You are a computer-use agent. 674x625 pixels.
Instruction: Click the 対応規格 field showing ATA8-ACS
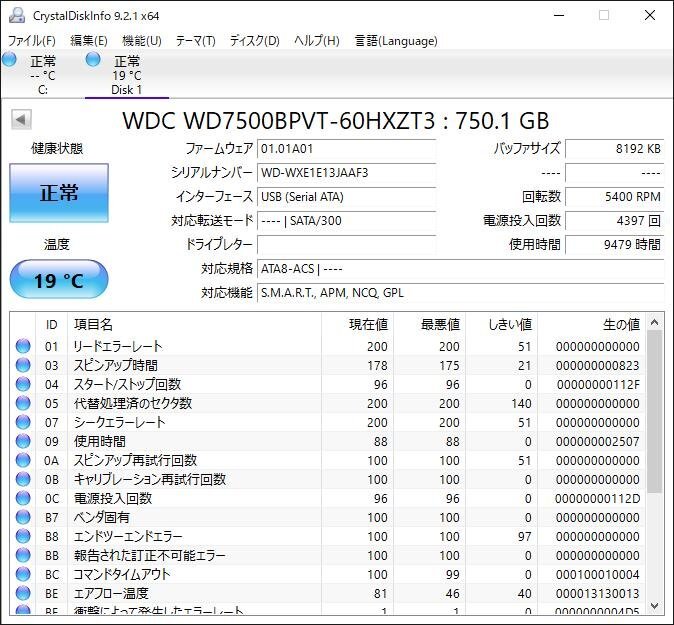460,269
